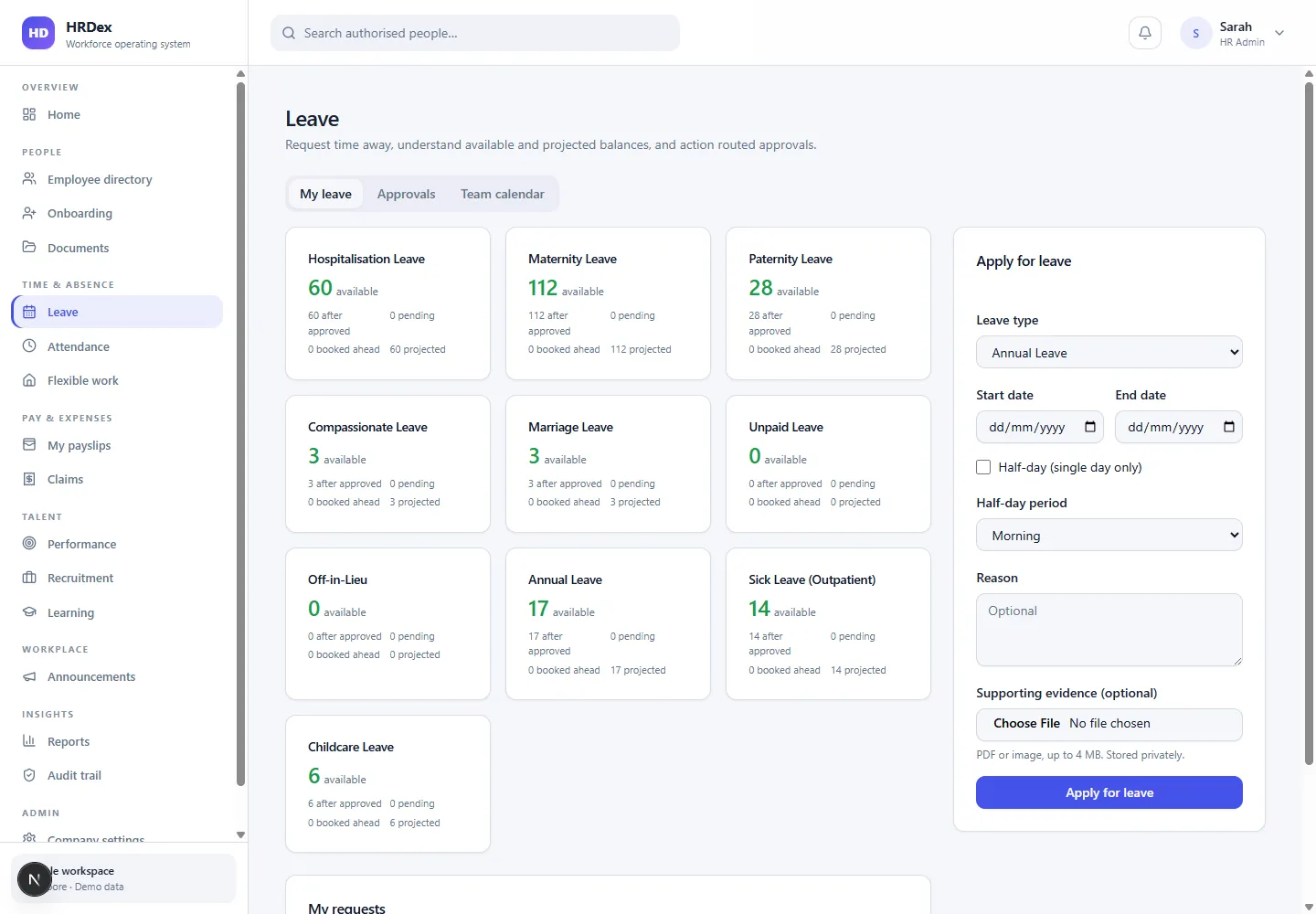Click the Flexible work house icon
This screenshot has width=1316, height=914.
[x=29, y=380]
